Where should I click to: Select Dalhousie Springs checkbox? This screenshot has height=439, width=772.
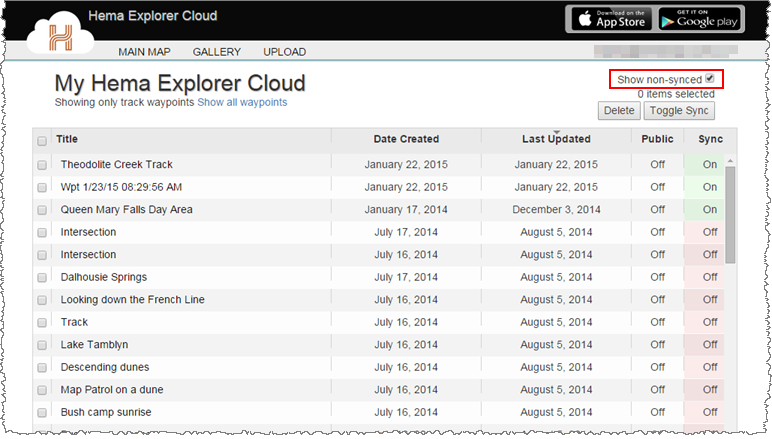pos(42,278)
